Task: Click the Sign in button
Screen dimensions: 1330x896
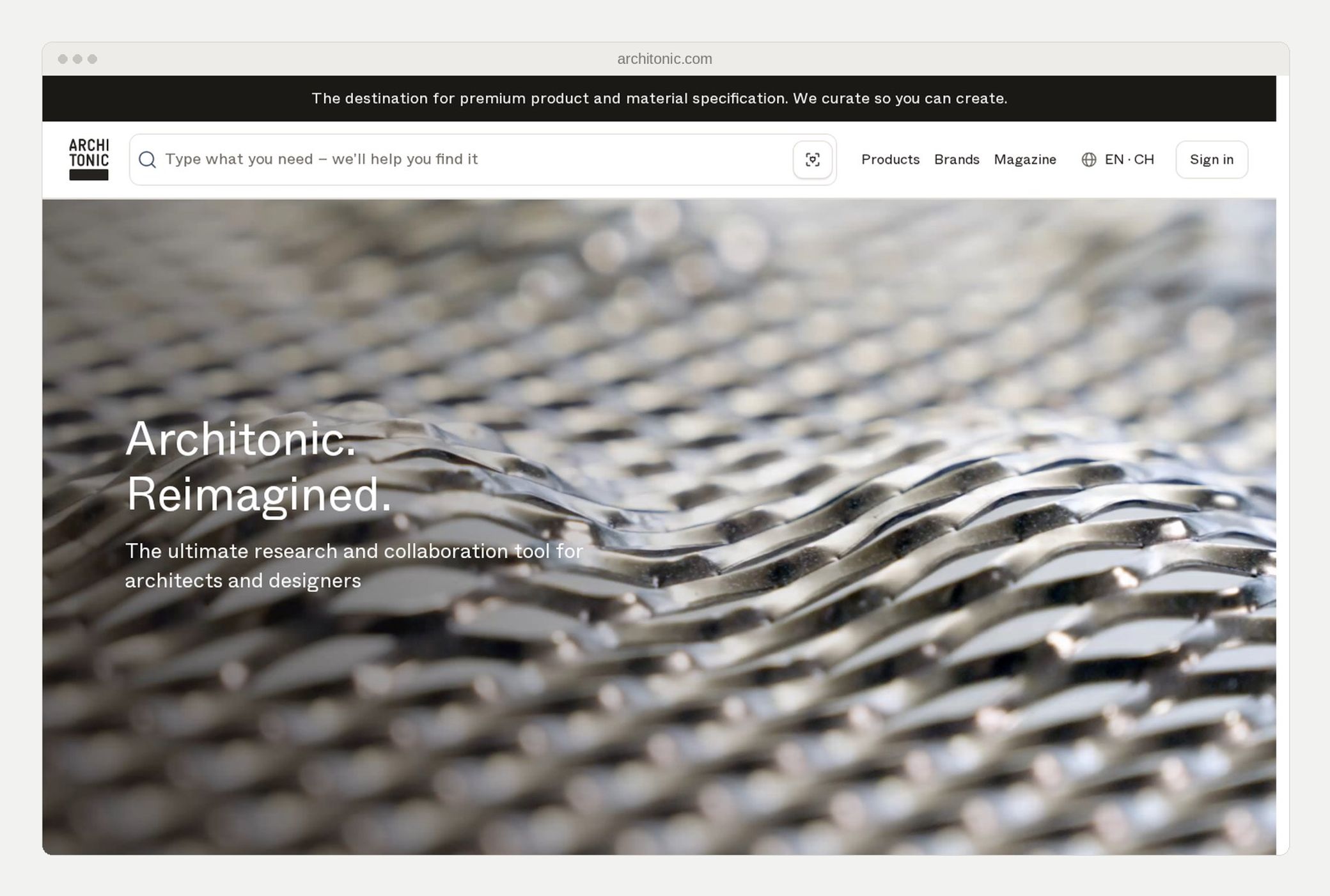Action: point(1212,160)
